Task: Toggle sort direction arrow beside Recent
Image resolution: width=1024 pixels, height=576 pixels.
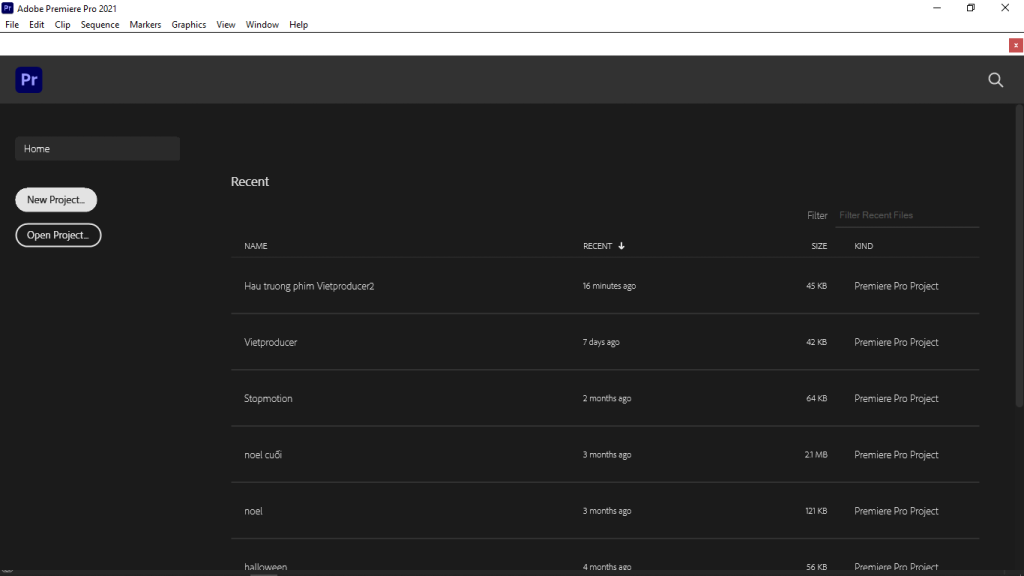Action: click(621, 246)
